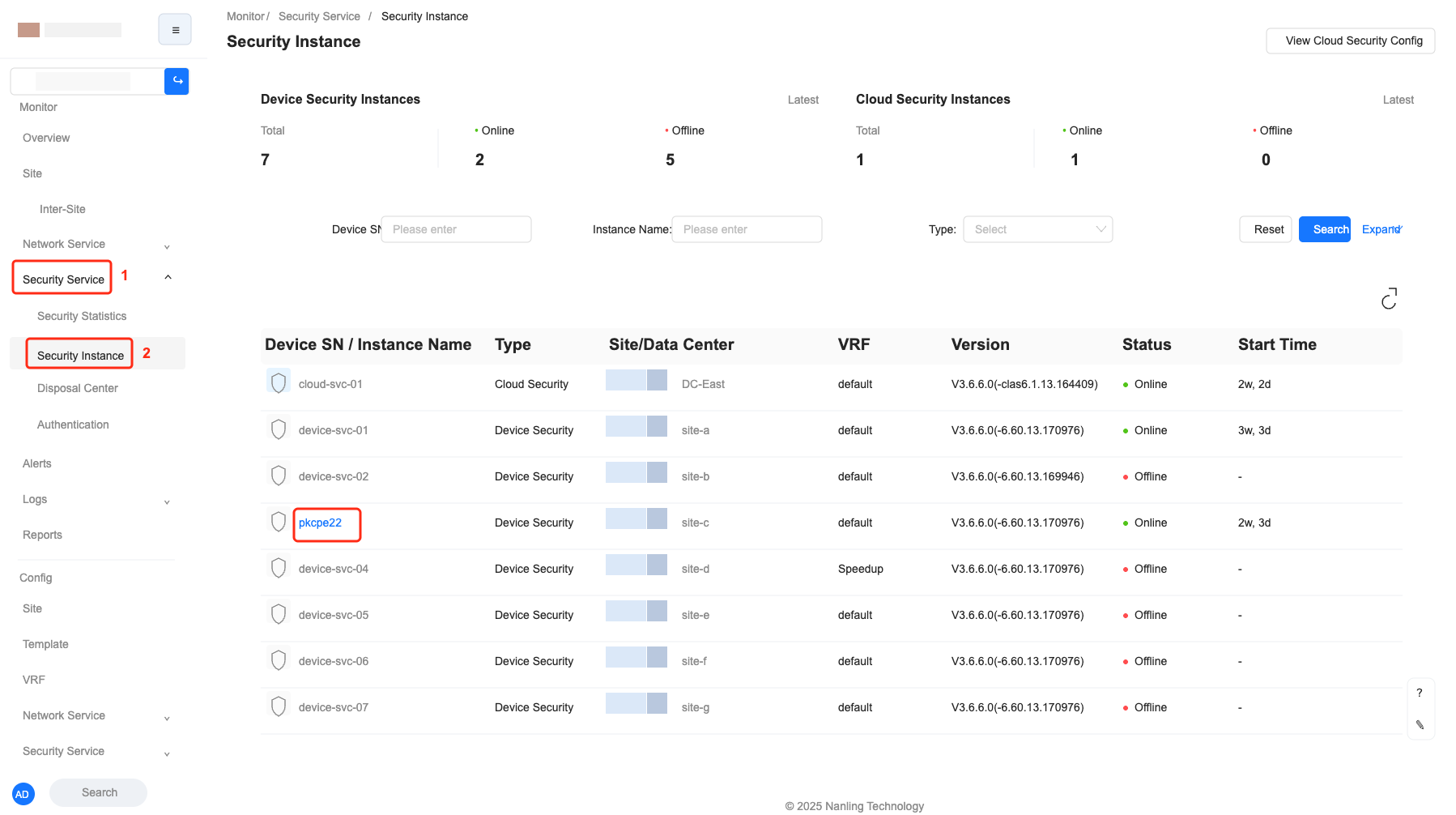Open the help question mark icon
Screen dimensions: 1456x815
[1420, 693]
